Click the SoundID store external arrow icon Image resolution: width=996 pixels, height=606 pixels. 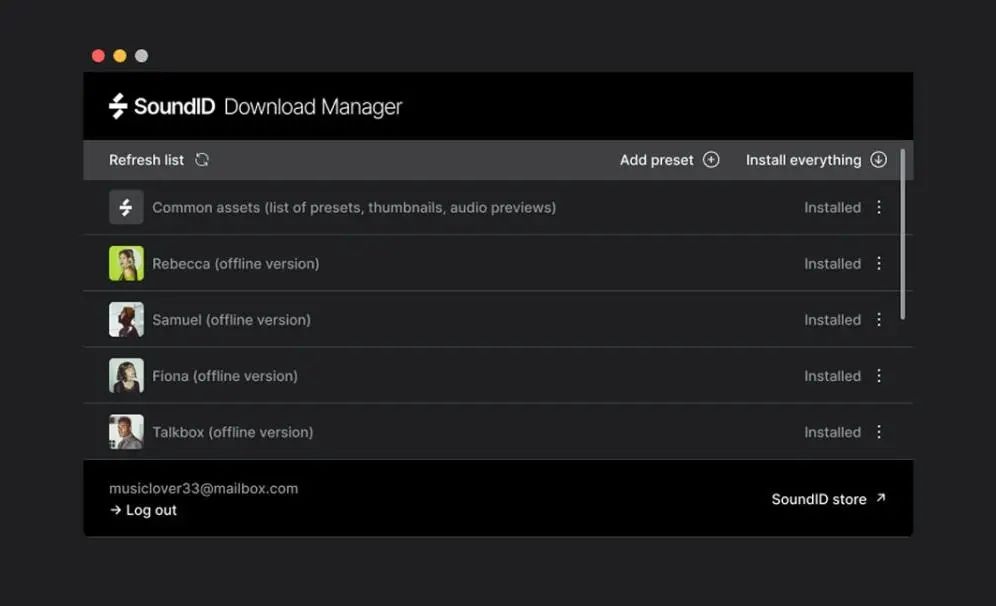point(880,498)
